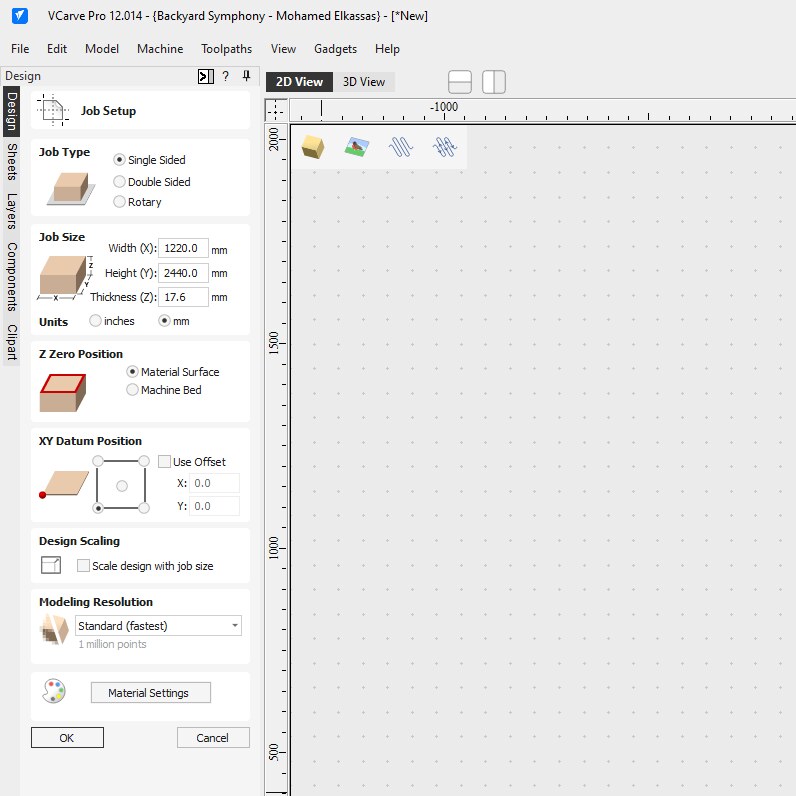Click the vertical split view icon
The image size is (796, 796).
click(x=494, y=82)
